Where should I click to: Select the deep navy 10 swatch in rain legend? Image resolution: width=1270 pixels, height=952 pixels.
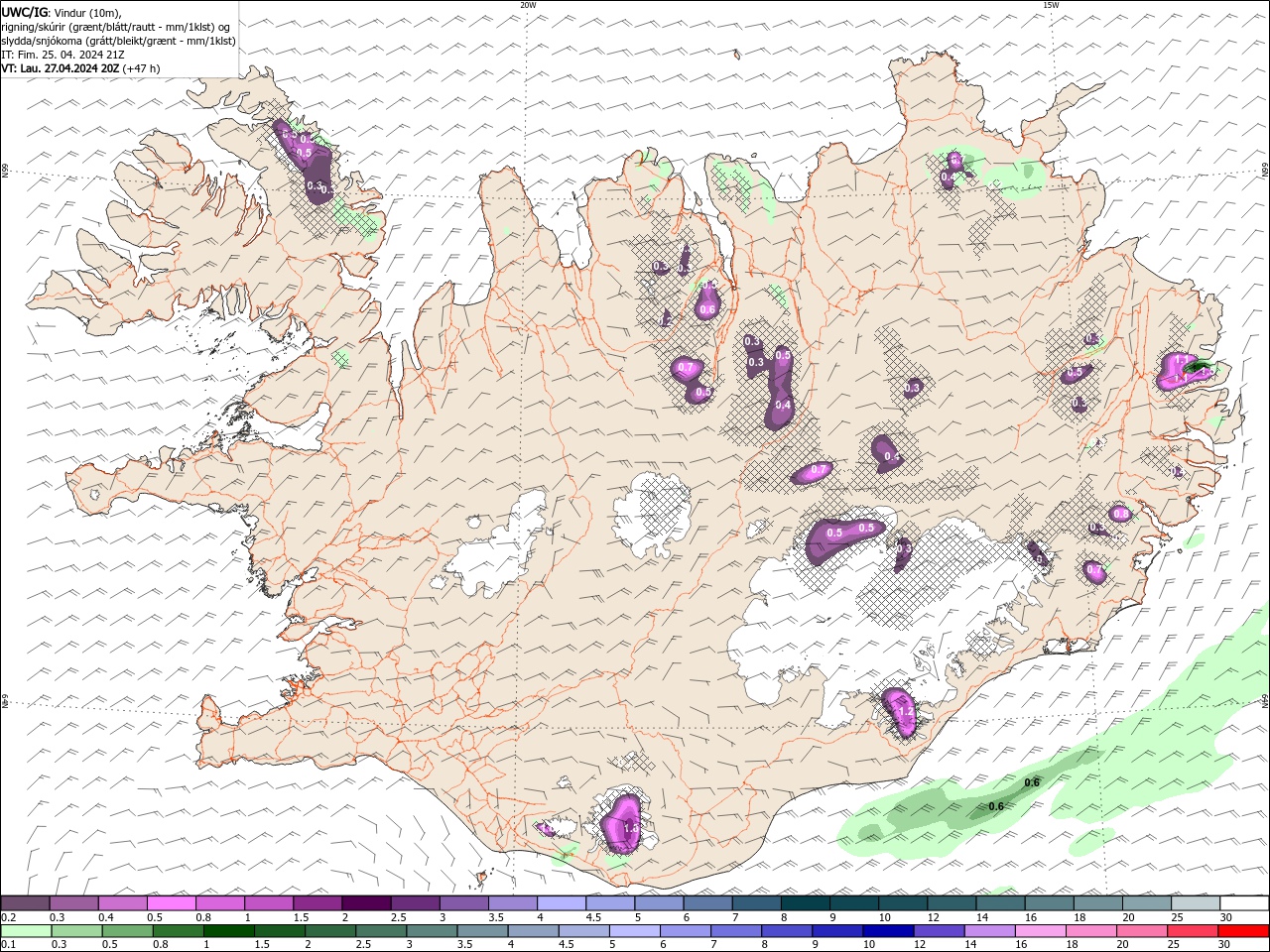pyautogui.click(x=887, y=931)
